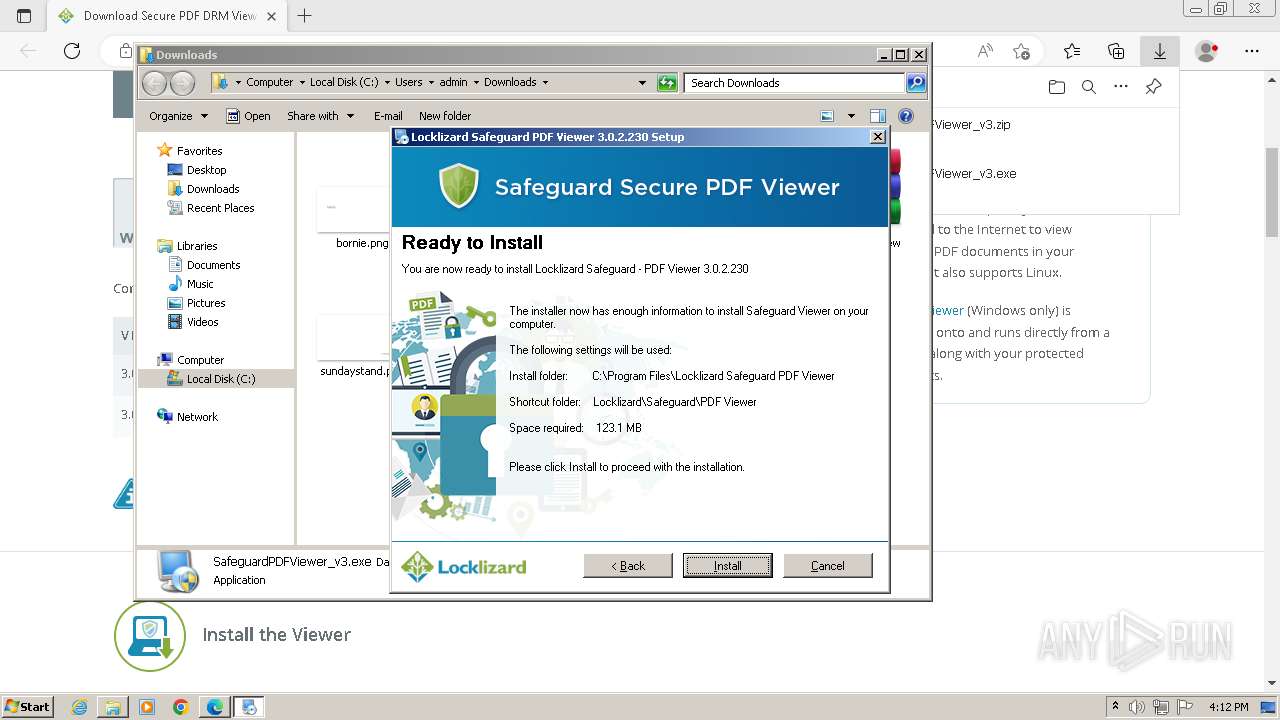Open Windows Explorer from the taskbar
The image size is (1280, 720).
(x=113, y=707)
